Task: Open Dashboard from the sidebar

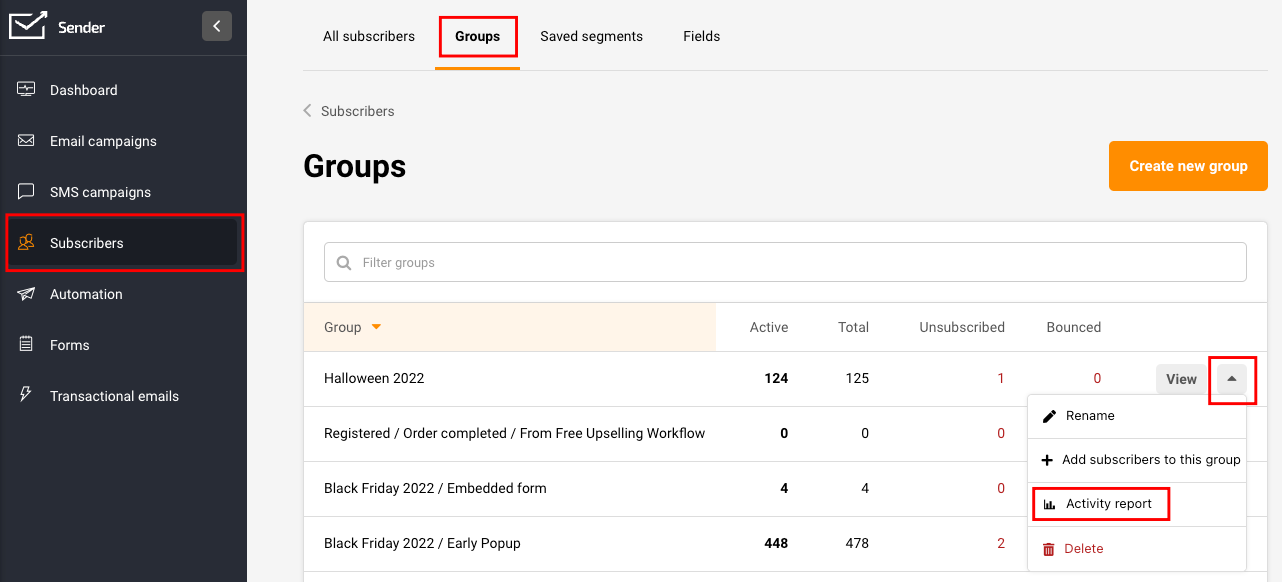Action: (84, 90)
